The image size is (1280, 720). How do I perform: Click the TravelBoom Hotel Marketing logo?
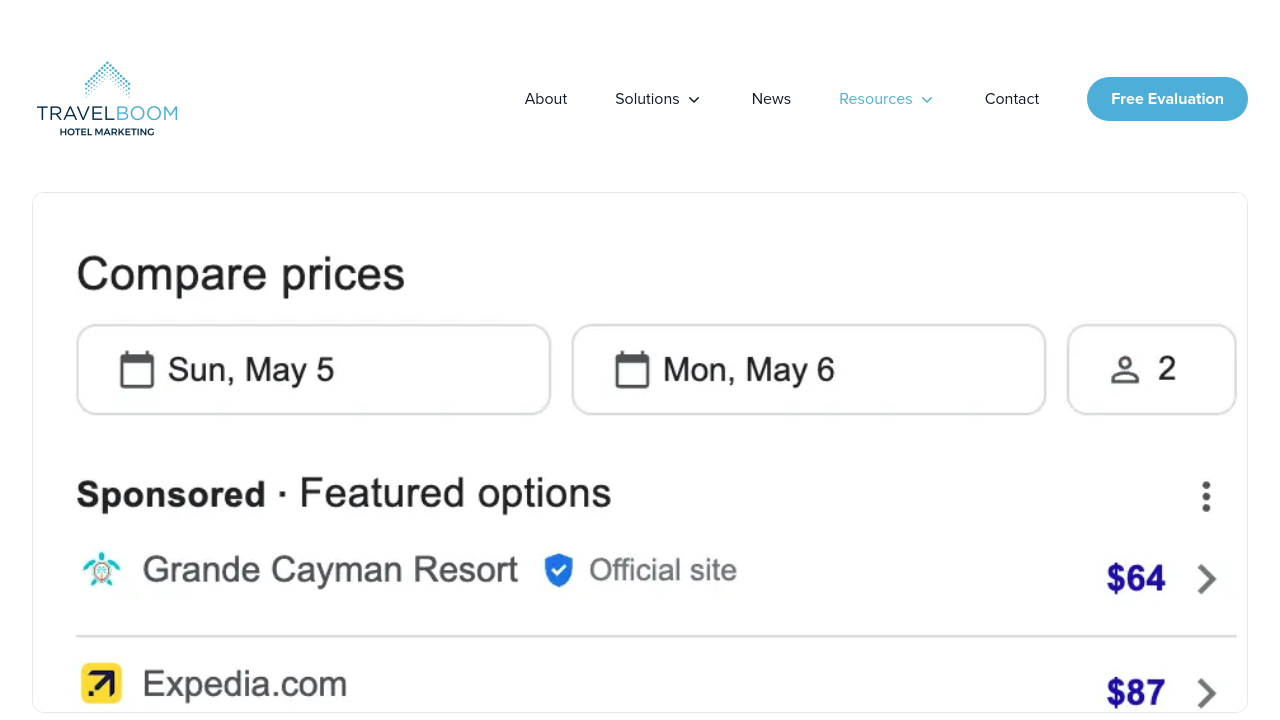107,99
